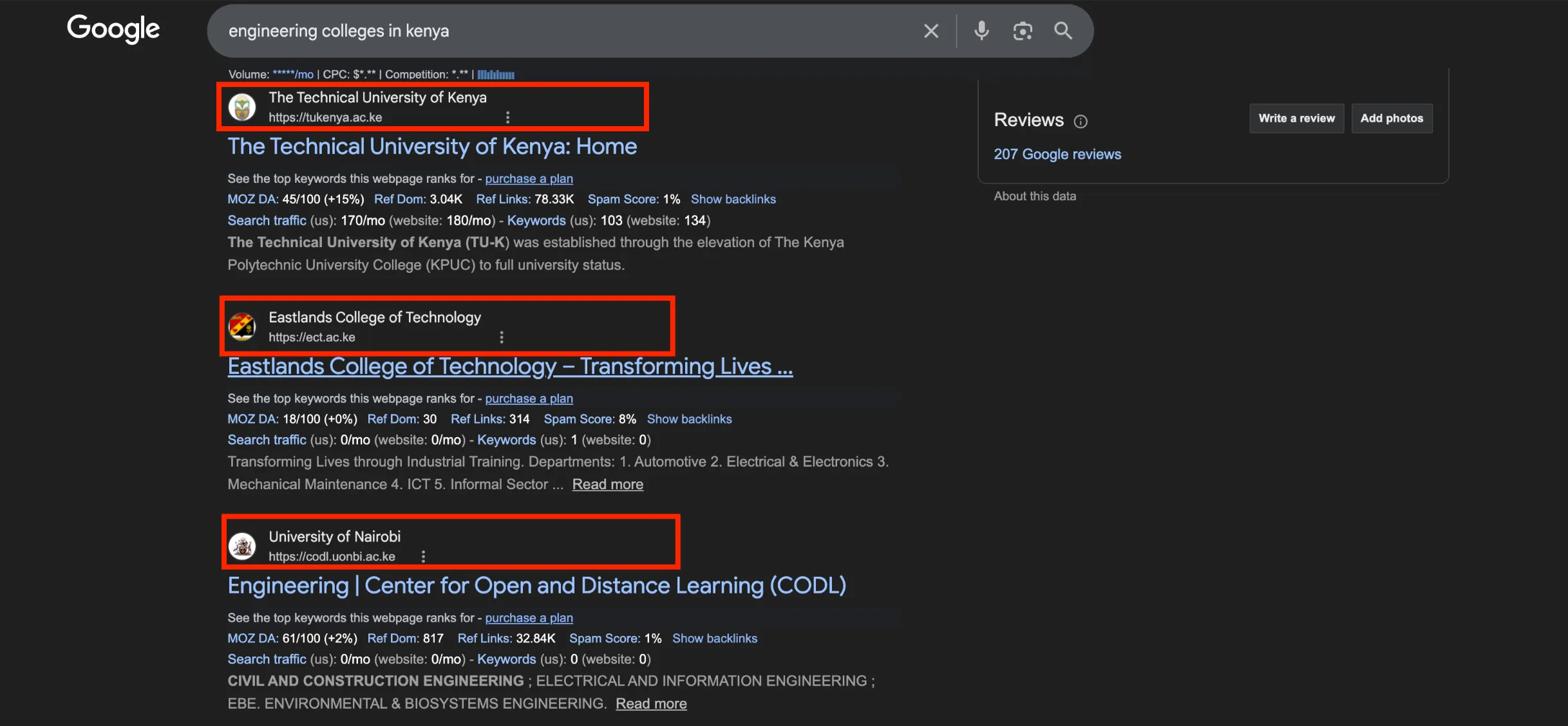
Task: Click the Reviews info icon
Action: [x=1081, y=121]
